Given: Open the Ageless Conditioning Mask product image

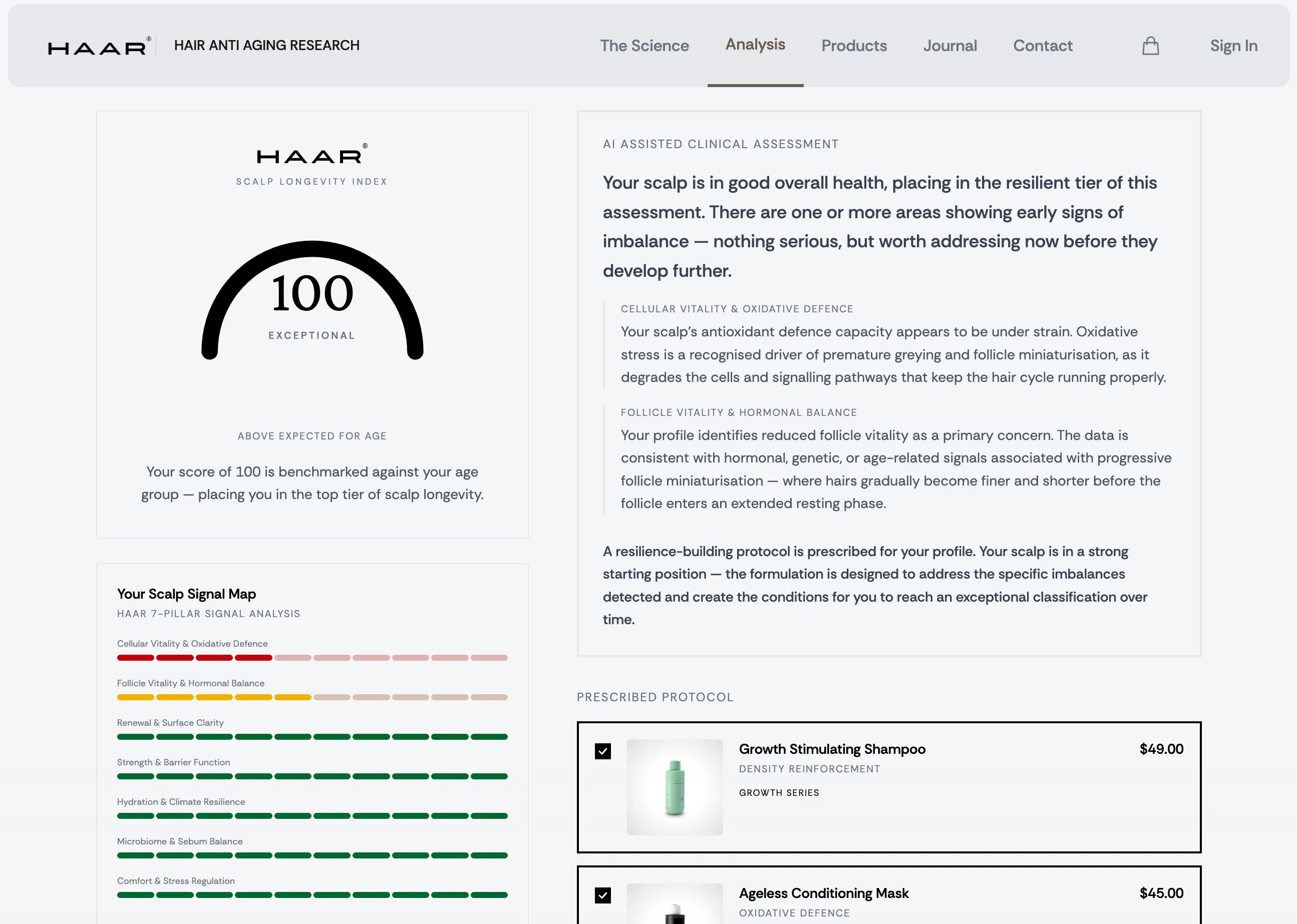Looking at the screenshot, I should (x=675, y=903).
